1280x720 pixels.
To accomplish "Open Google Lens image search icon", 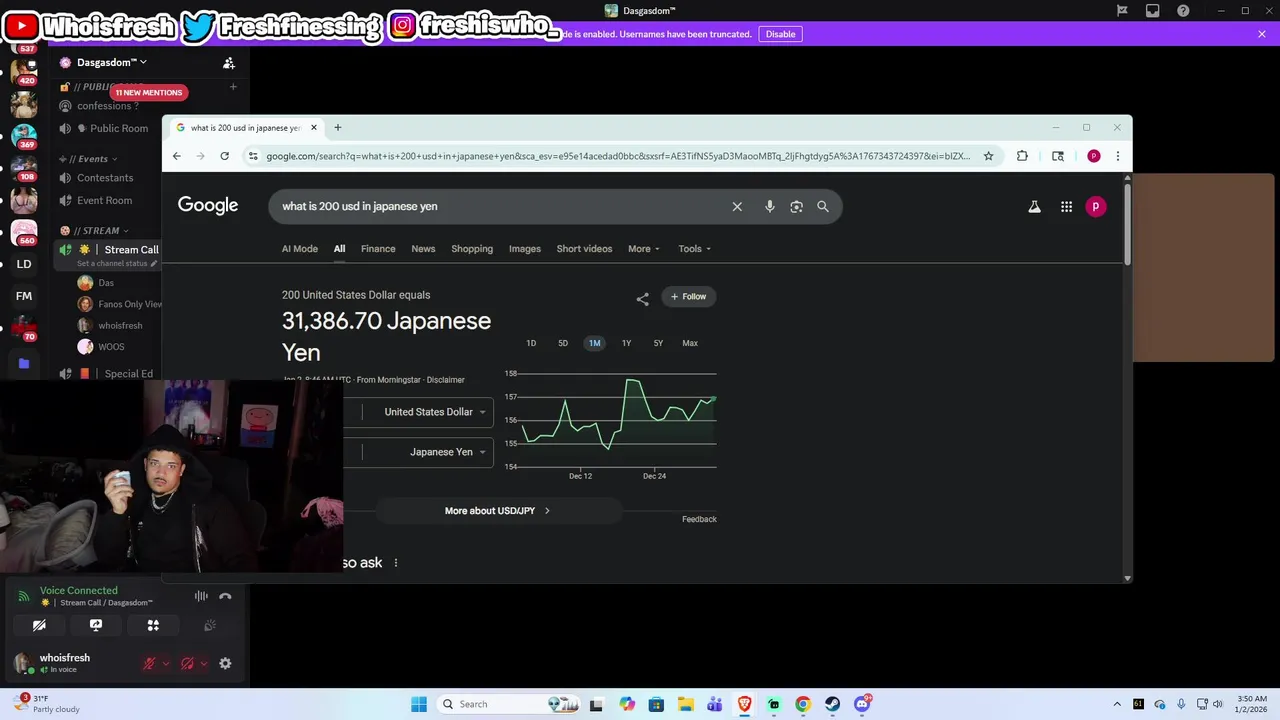I will (x=796, y=207).
